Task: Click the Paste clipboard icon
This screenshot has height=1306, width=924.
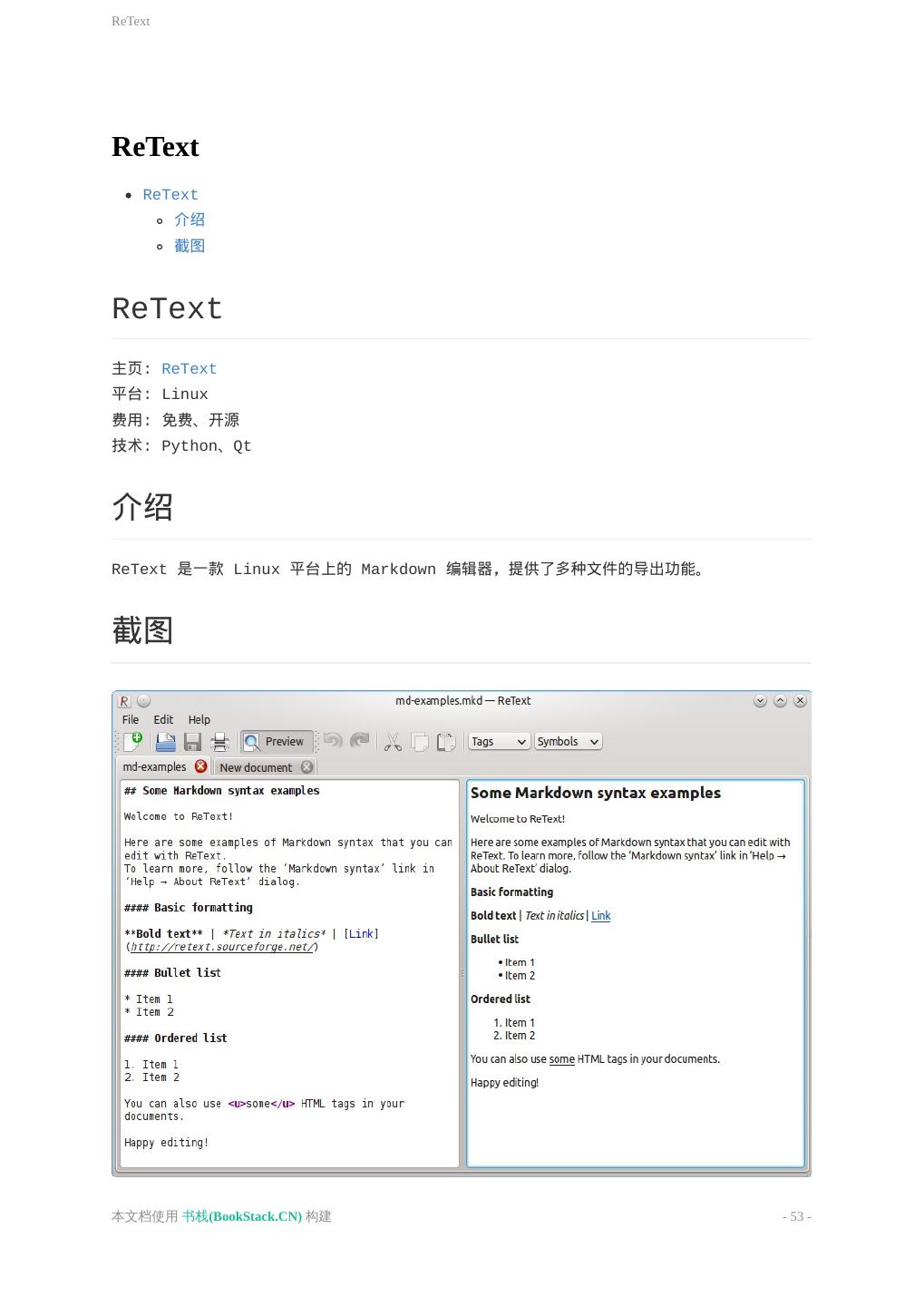Action: coord(445,742)
